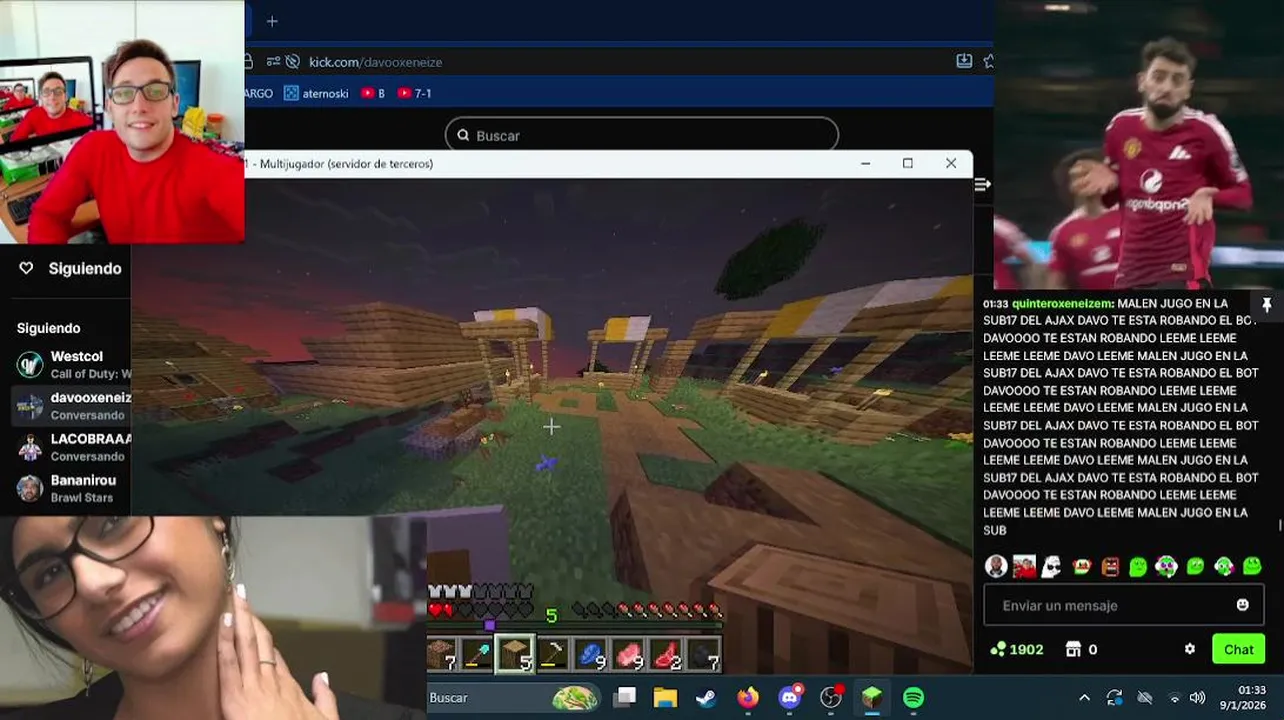Screen dimensions: 1284x720
Task: Maximize the Minecraft Multijugador window
Action: 908,163
